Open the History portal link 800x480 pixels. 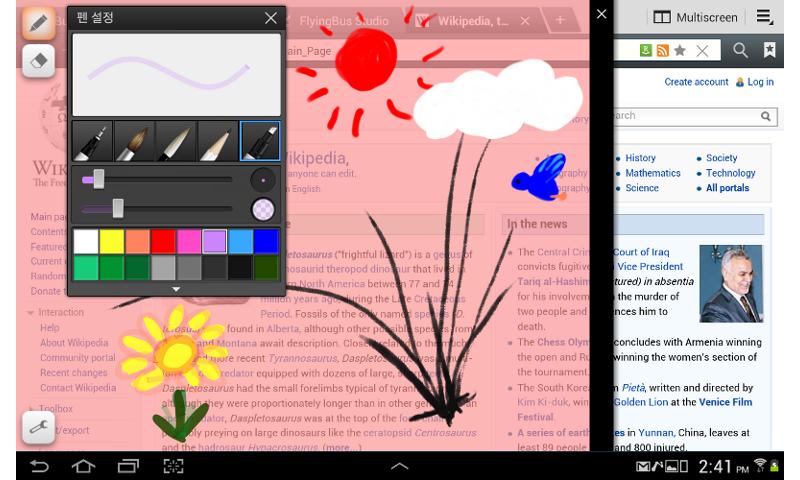640,158
